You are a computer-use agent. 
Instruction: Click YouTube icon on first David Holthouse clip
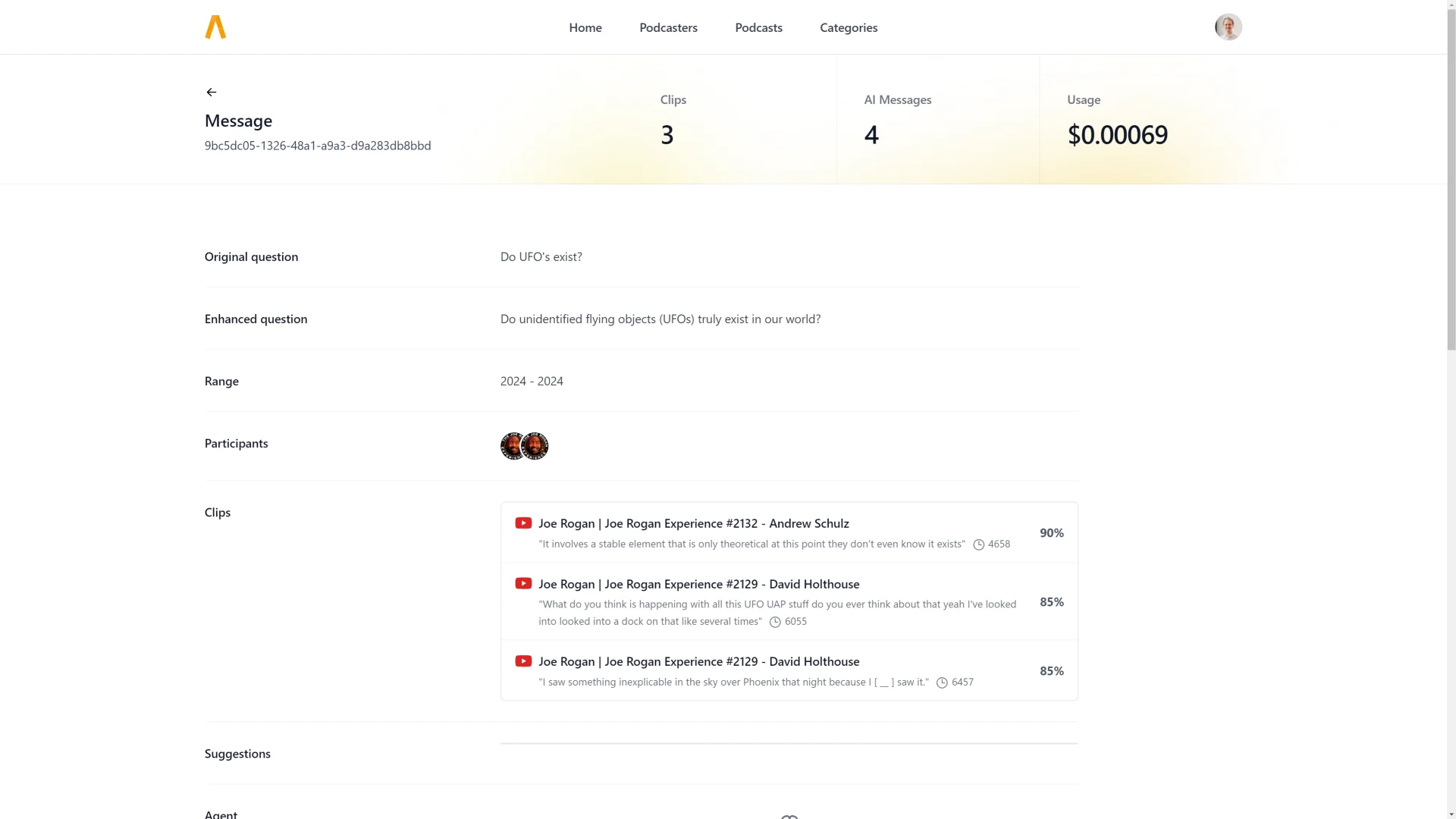[x=523, y=584]
